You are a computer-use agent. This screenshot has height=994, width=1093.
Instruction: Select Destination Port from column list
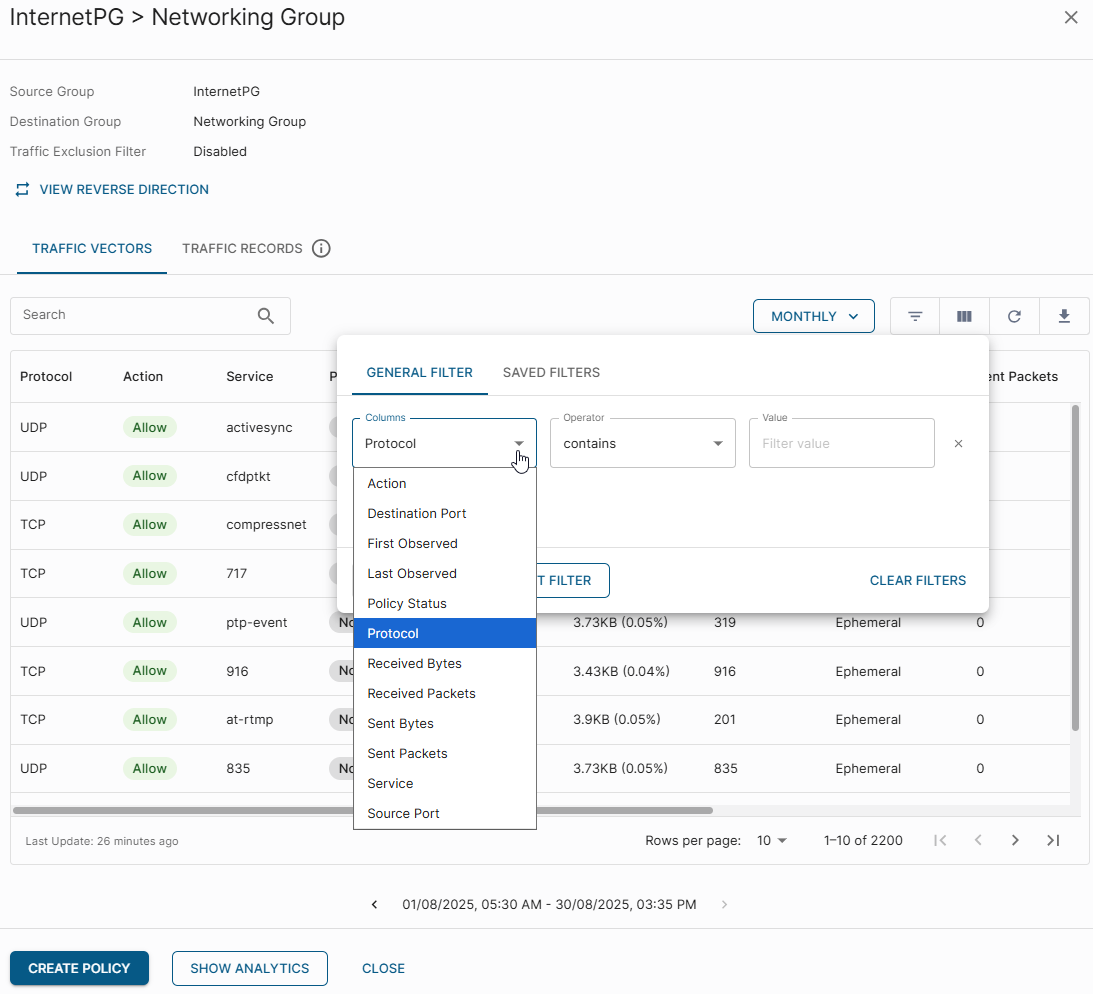click(x=417, y=514)
